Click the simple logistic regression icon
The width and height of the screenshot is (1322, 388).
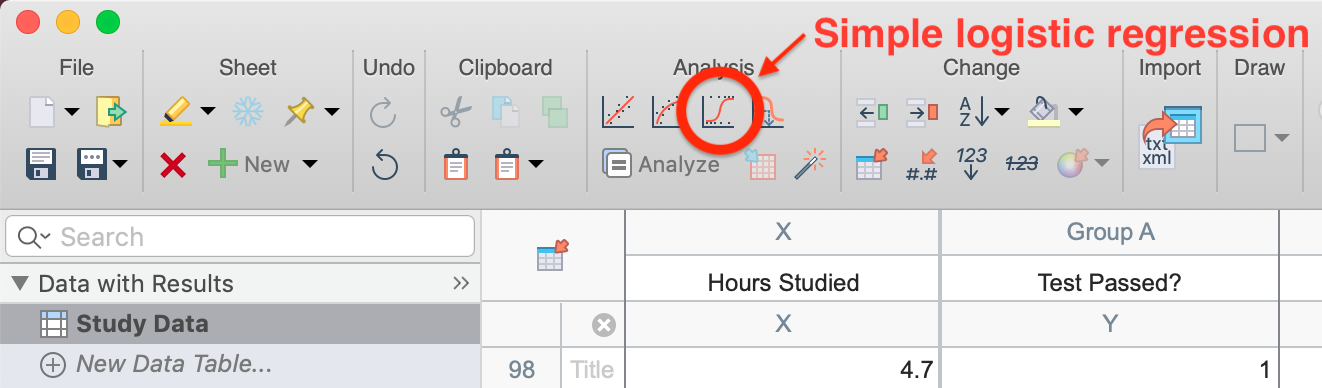coord(719,111)
